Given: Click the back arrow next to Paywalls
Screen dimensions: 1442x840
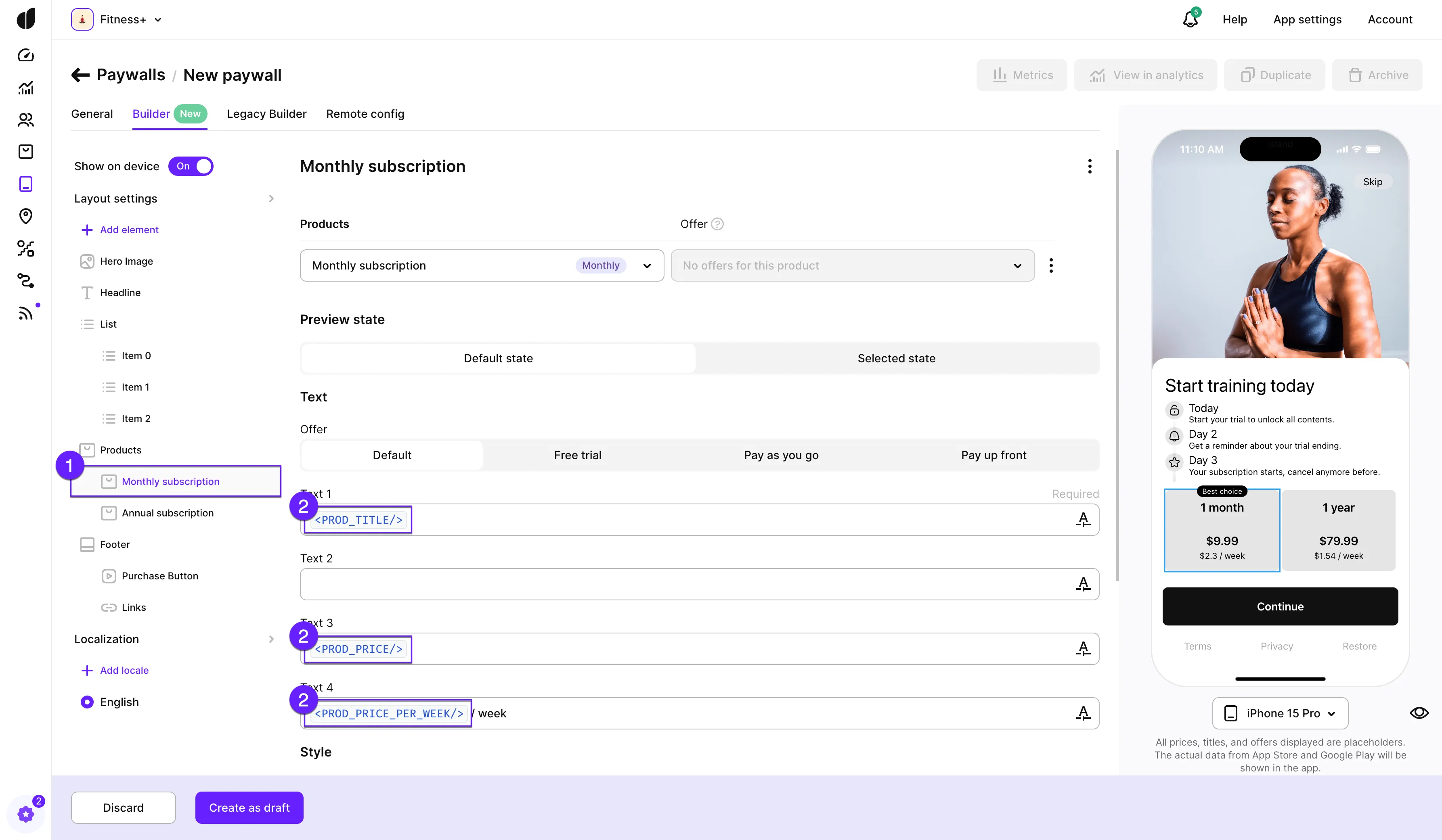Looking at the screenshot, I should (x=80, y=75).
